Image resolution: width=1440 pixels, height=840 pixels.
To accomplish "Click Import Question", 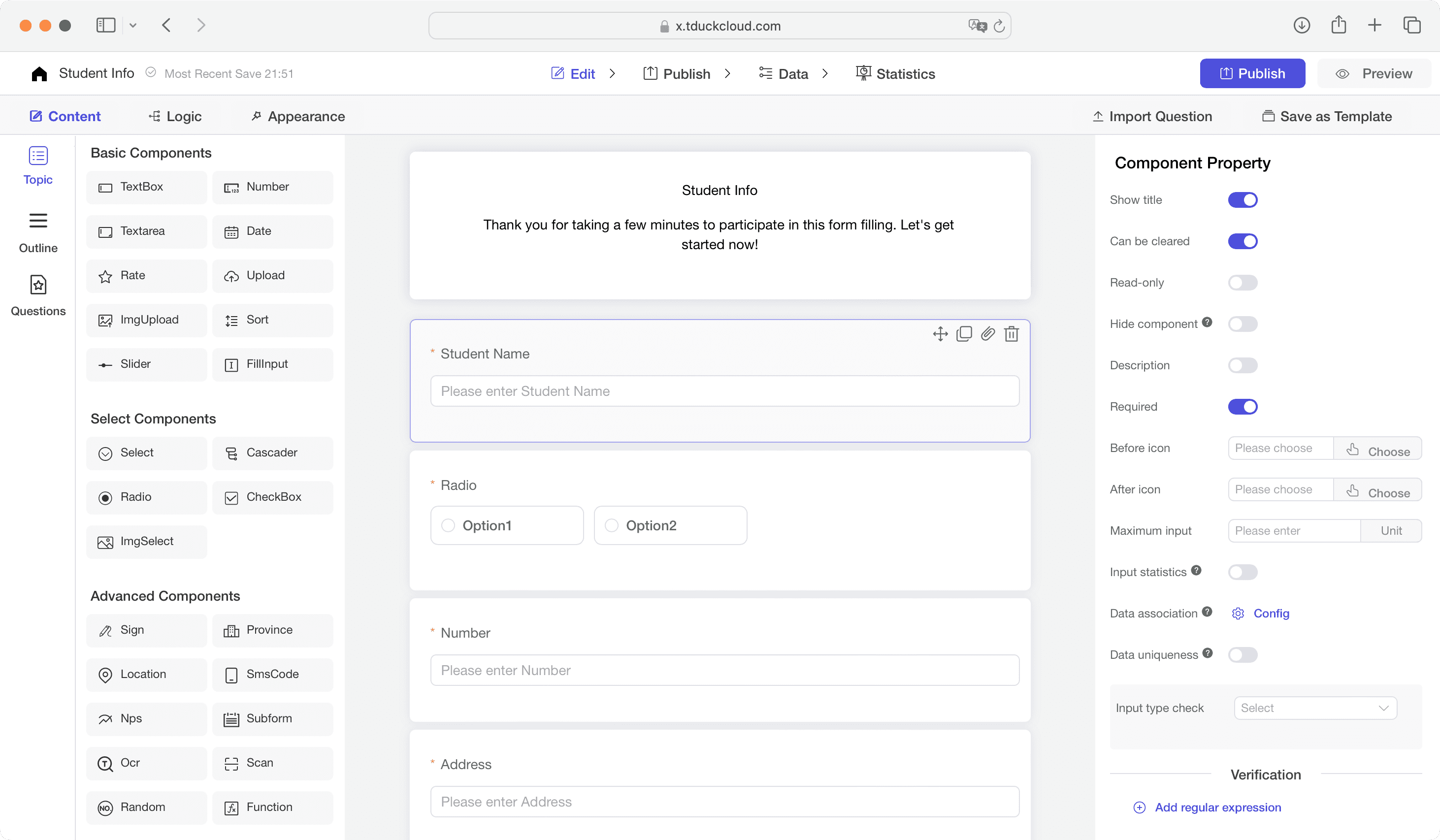I will click(x=1152, y=117).
